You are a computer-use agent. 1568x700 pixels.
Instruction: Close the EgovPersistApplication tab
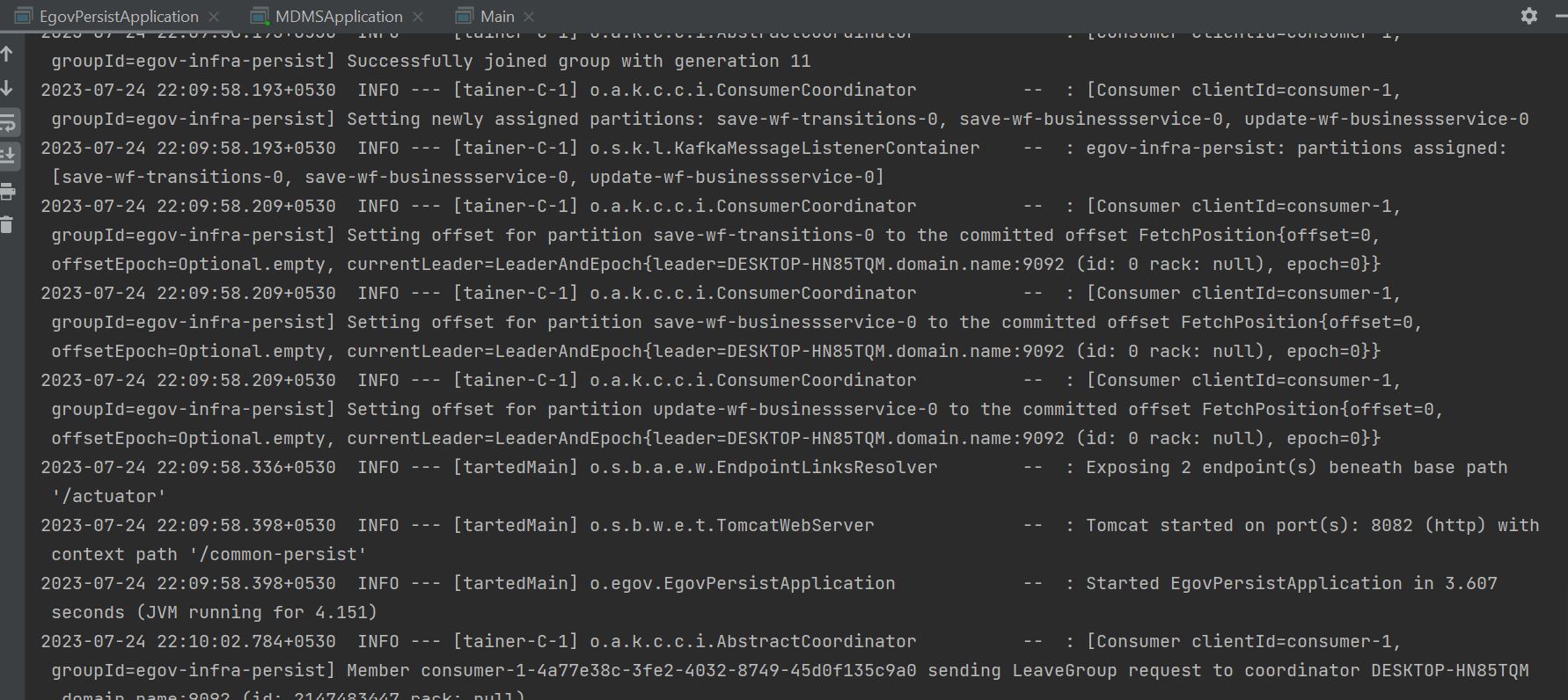214,17
